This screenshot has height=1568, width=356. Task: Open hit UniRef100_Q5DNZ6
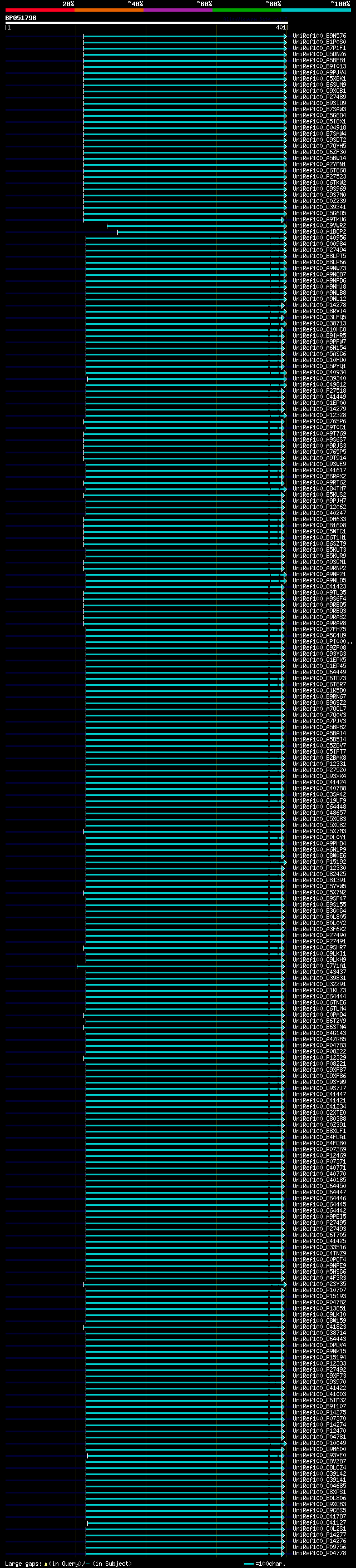click(x=319, y=54)
